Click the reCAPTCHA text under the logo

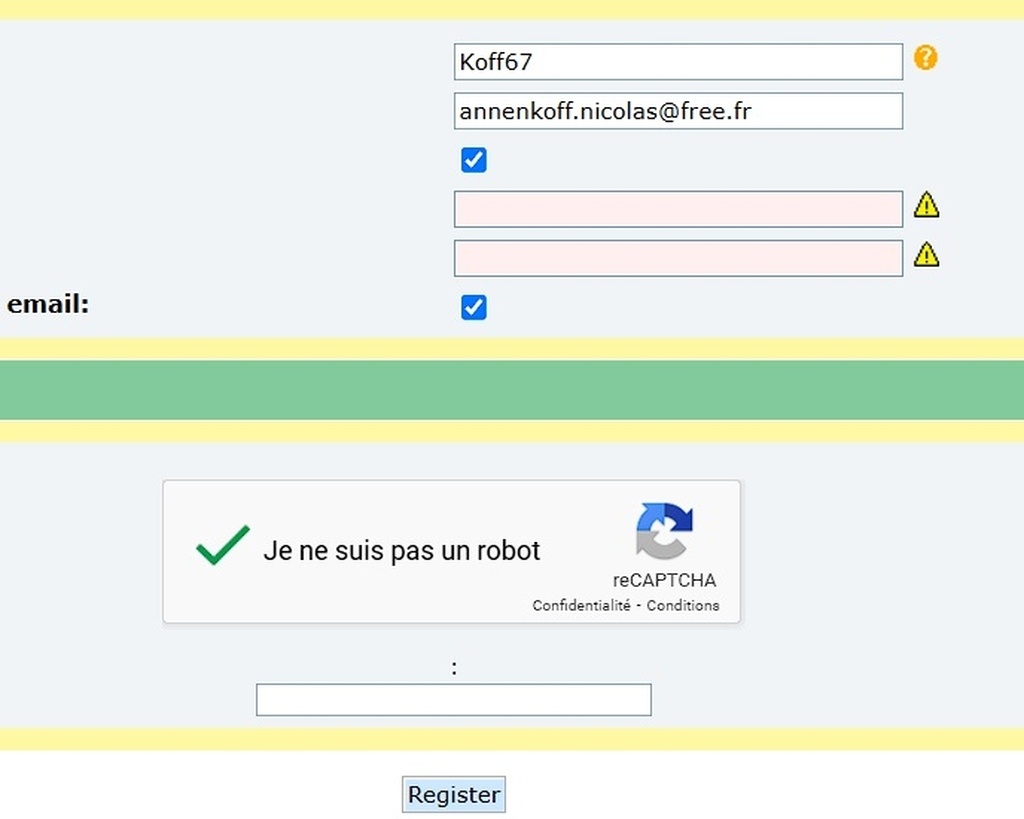click(664, 580)
